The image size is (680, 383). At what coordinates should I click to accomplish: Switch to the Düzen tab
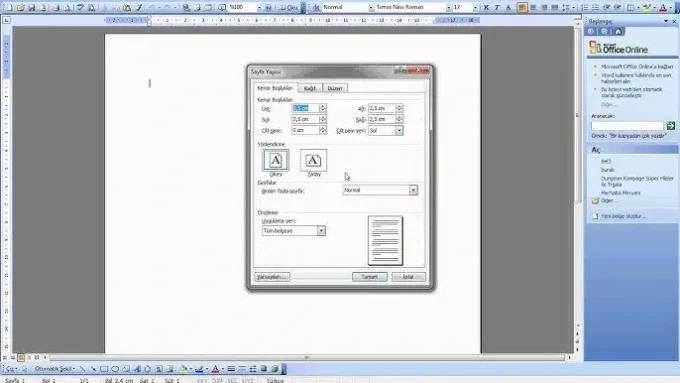(x=334, y=88)
